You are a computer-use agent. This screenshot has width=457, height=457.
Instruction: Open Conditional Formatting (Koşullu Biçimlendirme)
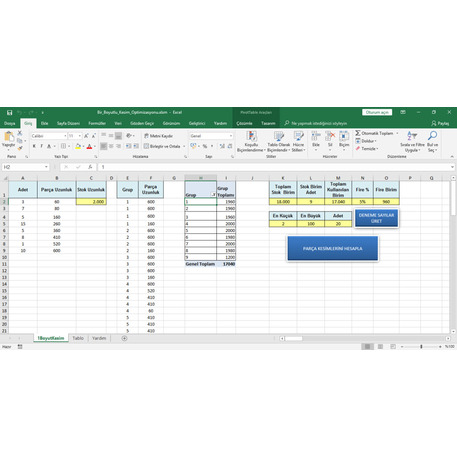(252, 141)
